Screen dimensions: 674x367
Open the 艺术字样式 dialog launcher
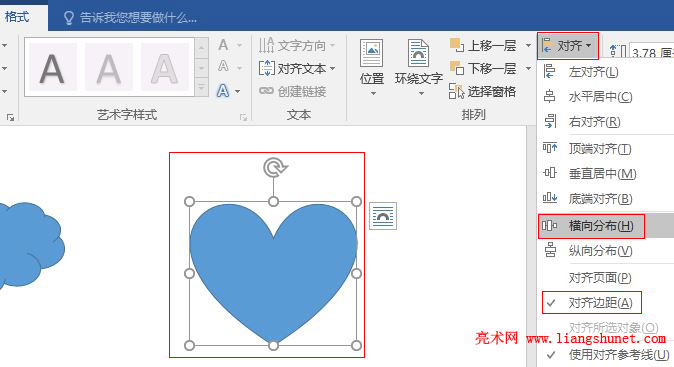243,117
